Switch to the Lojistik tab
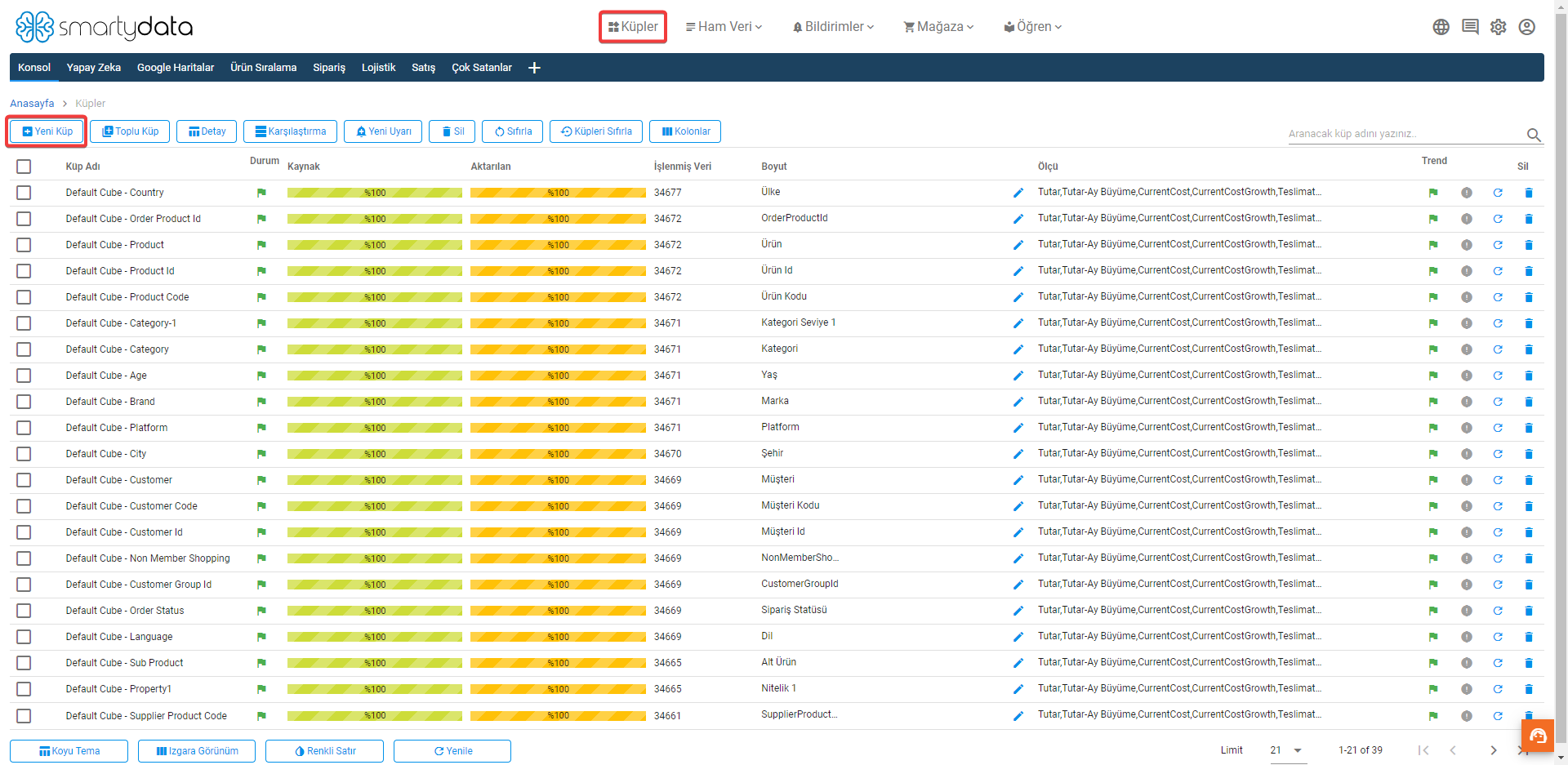Viewport: 1568px width, 765px height. click(x=378, y=68)
